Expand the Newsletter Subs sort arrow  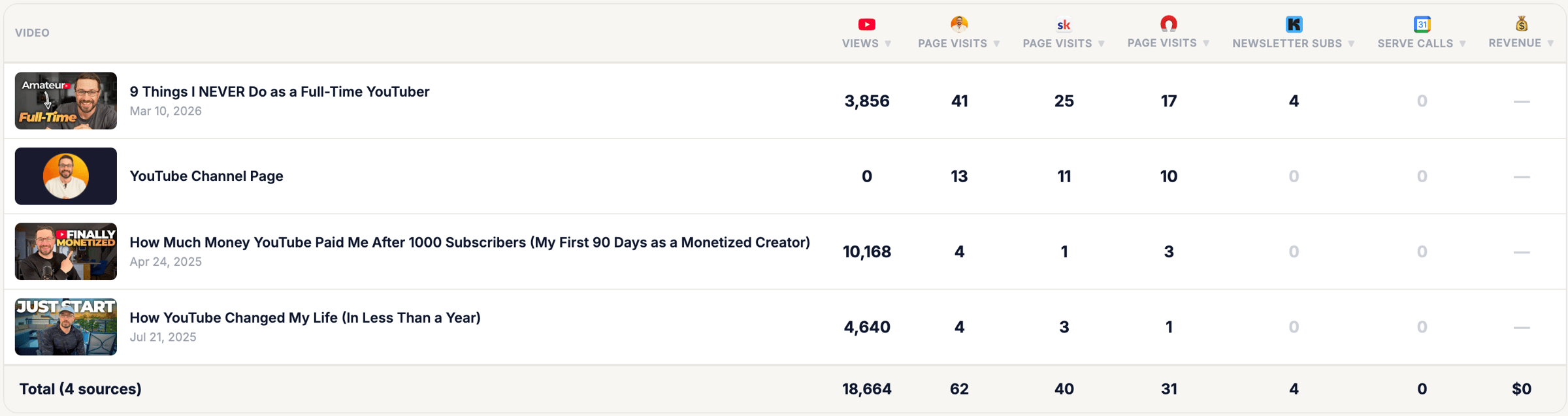point(1351,44)
